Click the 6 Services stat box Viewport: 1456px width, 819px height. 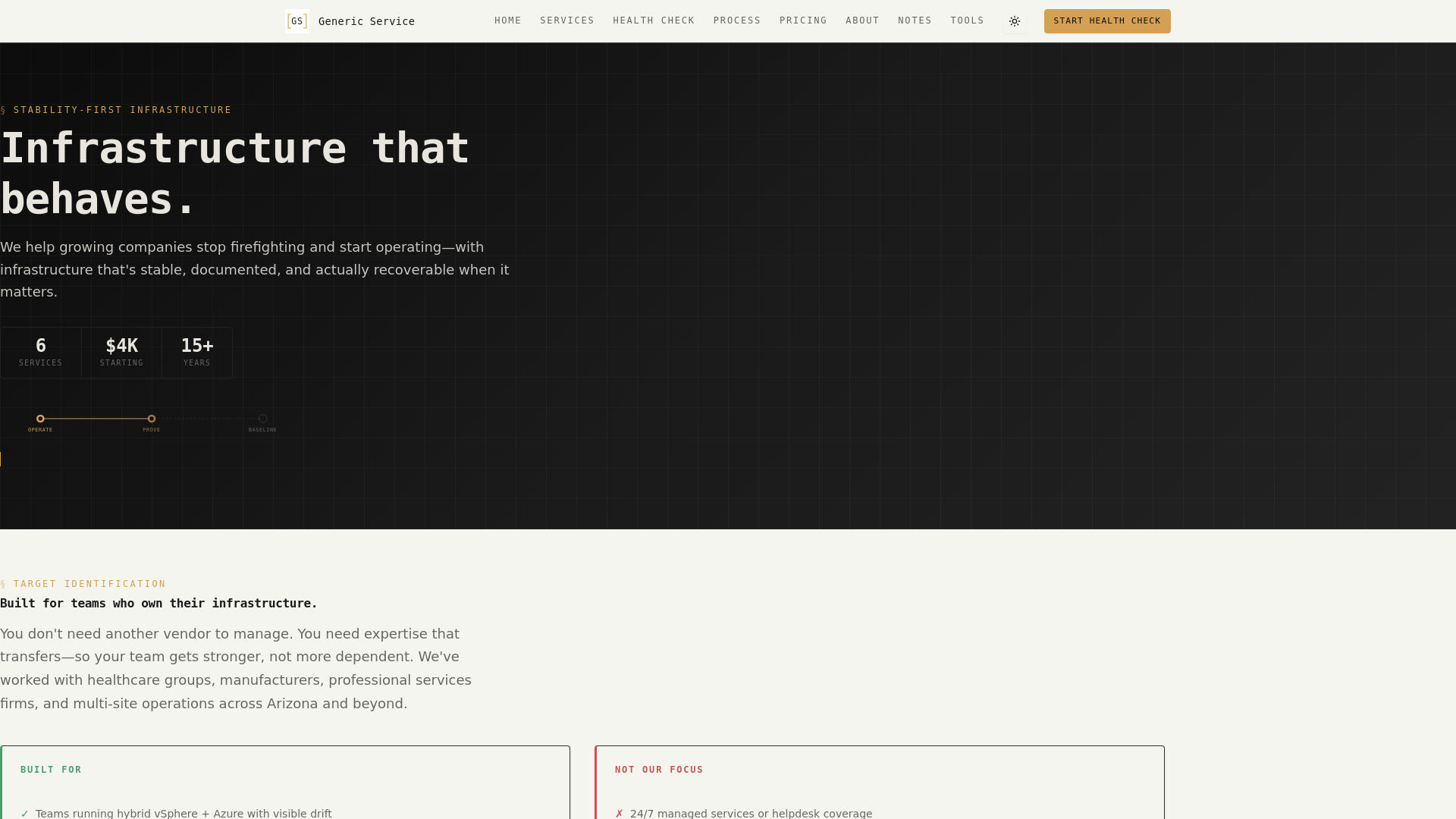(x=41, y=353)
